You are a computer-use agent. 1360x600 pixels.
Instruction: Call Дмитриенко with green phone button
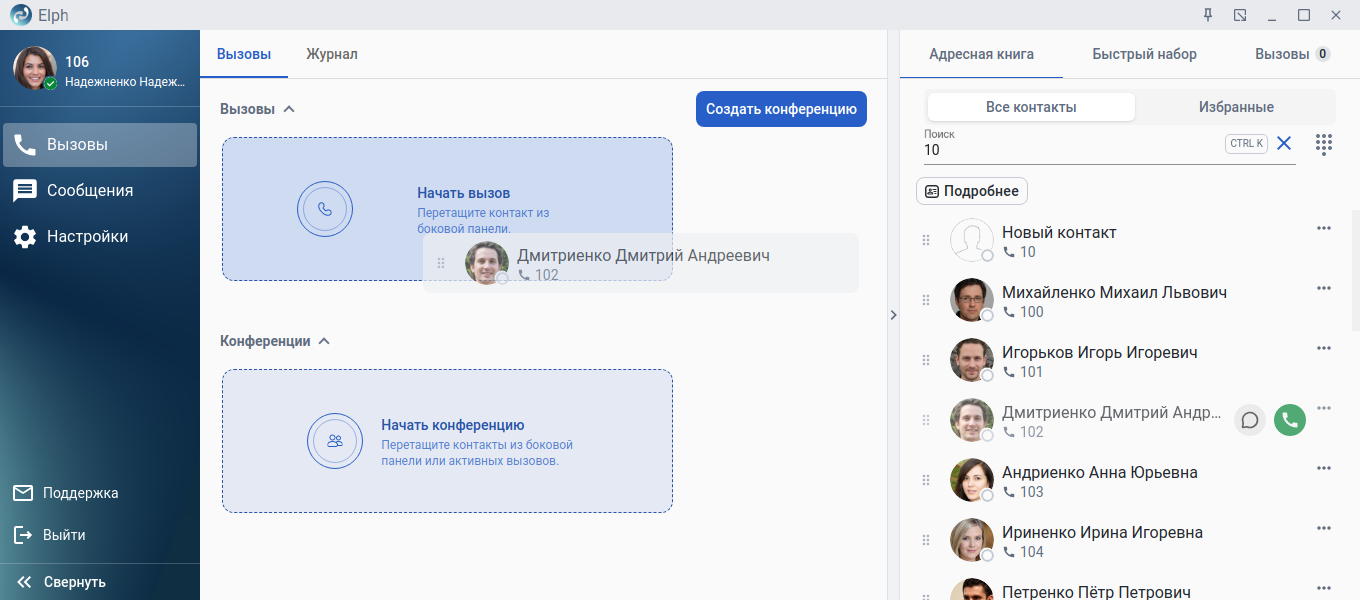pos(1290,420)
